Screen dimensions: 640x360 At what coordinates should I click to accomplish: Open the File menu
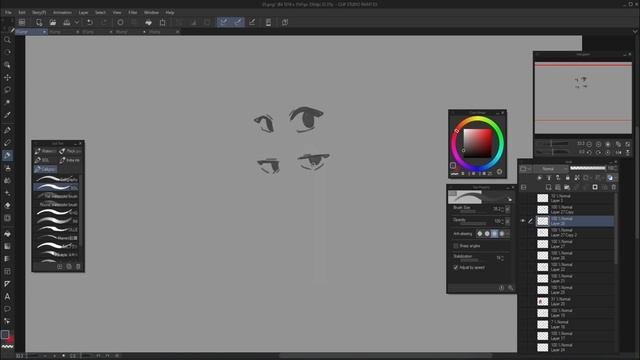[x=8, y=12]
